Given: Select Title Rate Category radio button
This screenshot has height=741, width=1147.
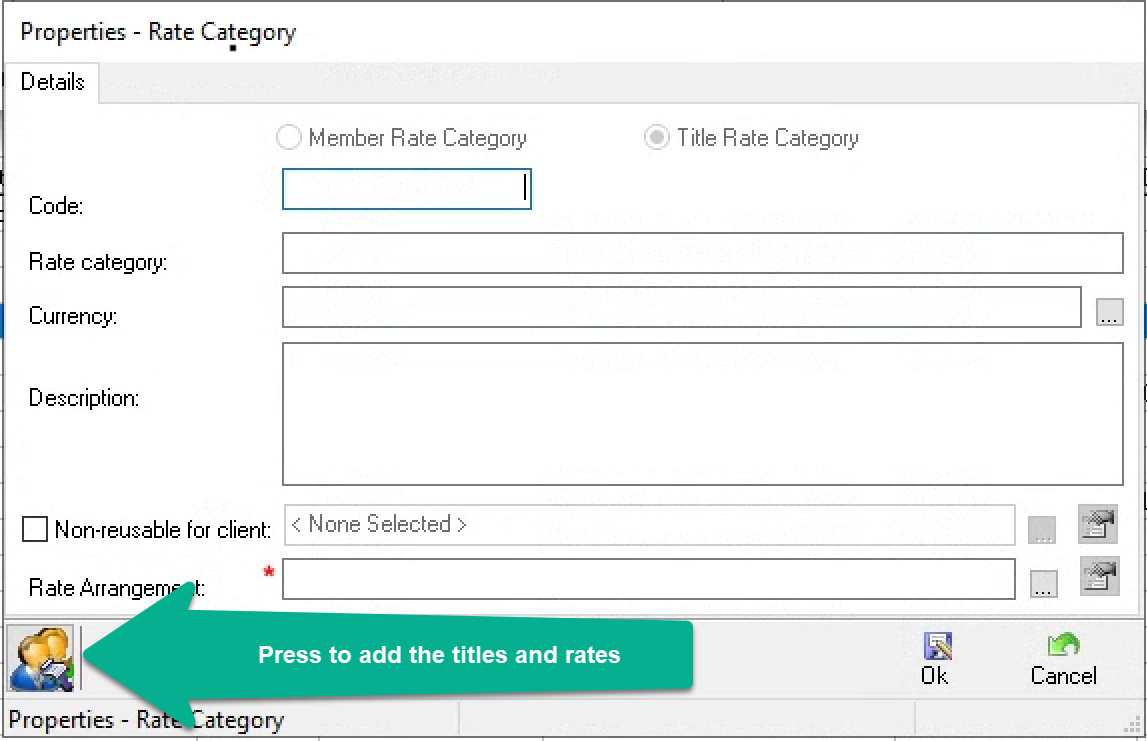Looking at the screenshot, I should pyautogui.click(x=656, y=138).
